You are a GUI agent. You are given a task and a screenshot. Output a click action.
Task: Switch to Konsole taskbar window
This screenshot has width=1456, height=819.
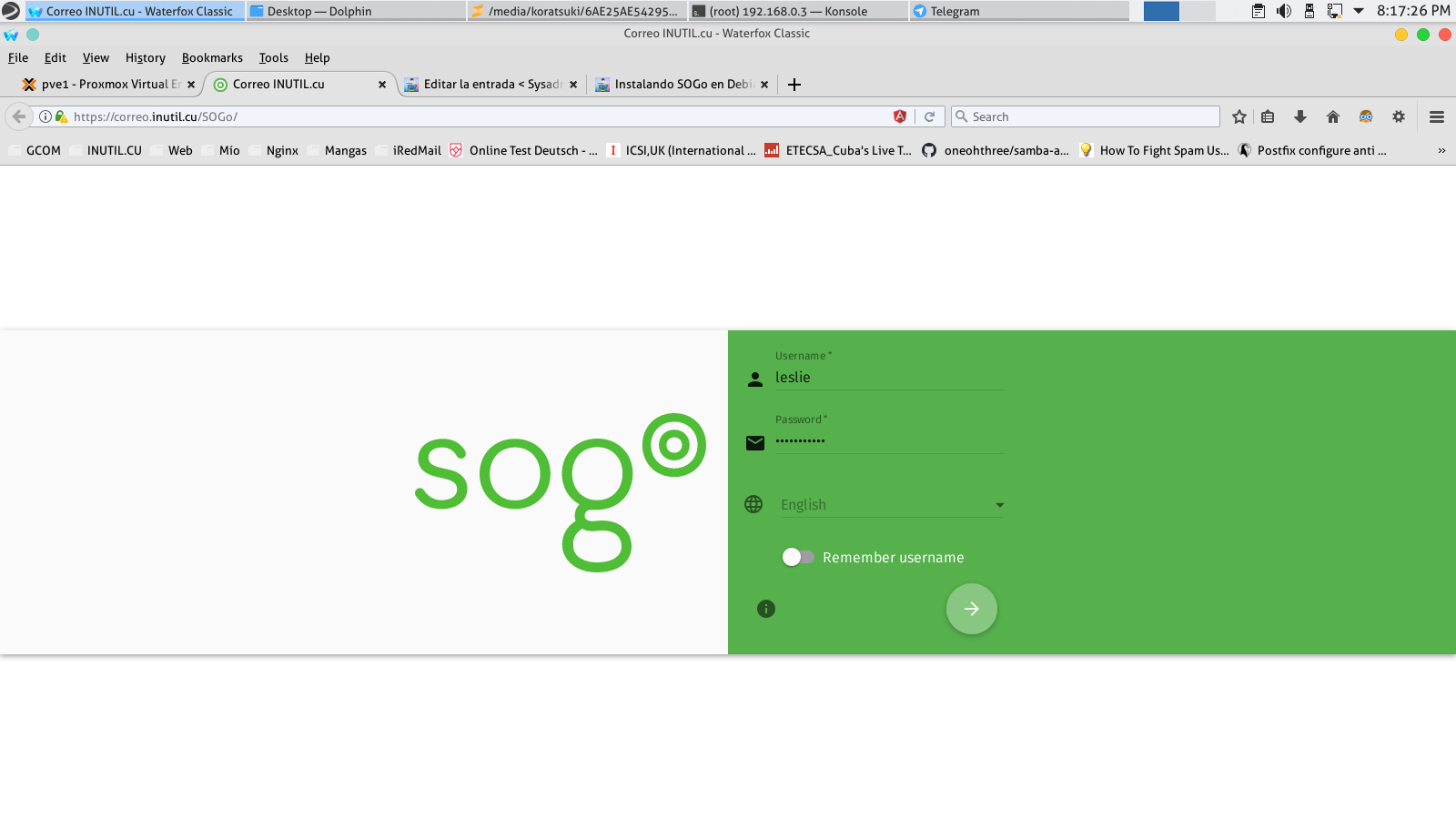coord(798,11)
